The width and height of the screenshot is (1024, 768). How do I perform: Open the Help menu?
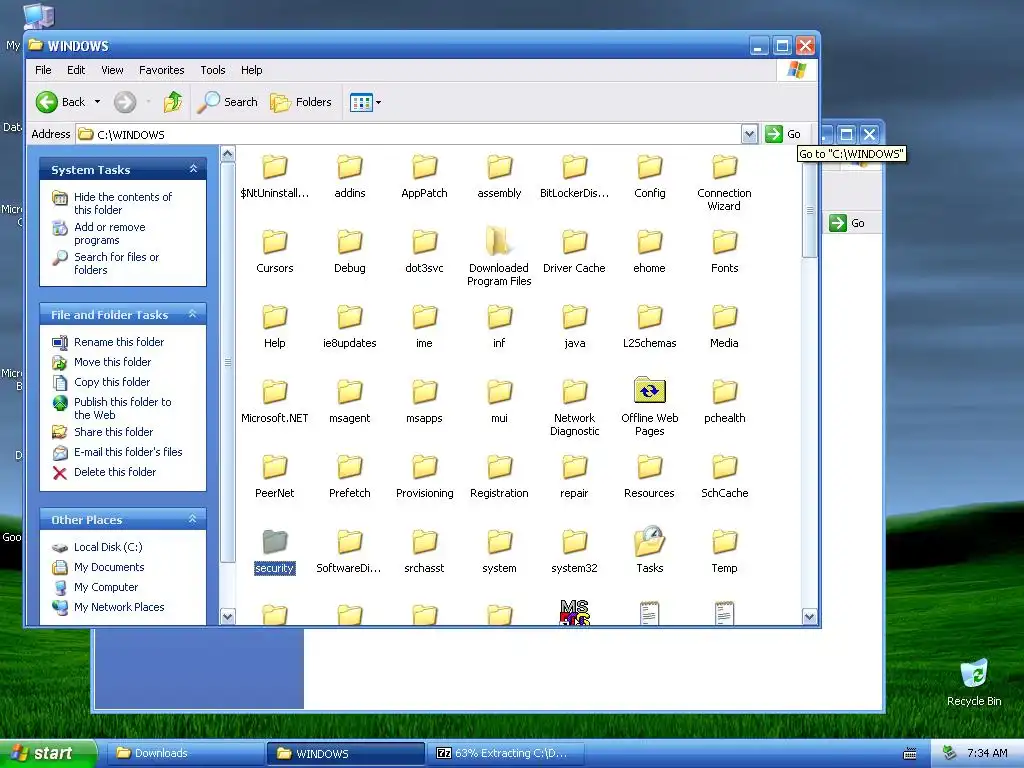pyautogui.click(x=251, y=70)
